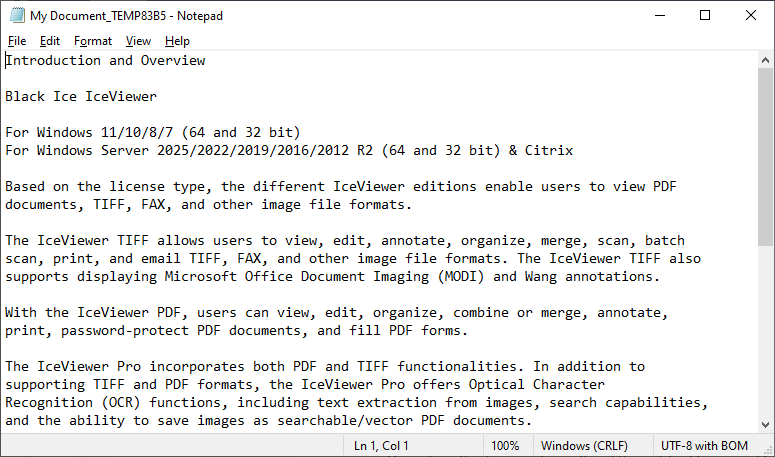Open the Help menu
Image resolution: width=775 pixels, height=457 pixels.
[x=177, y=41]
